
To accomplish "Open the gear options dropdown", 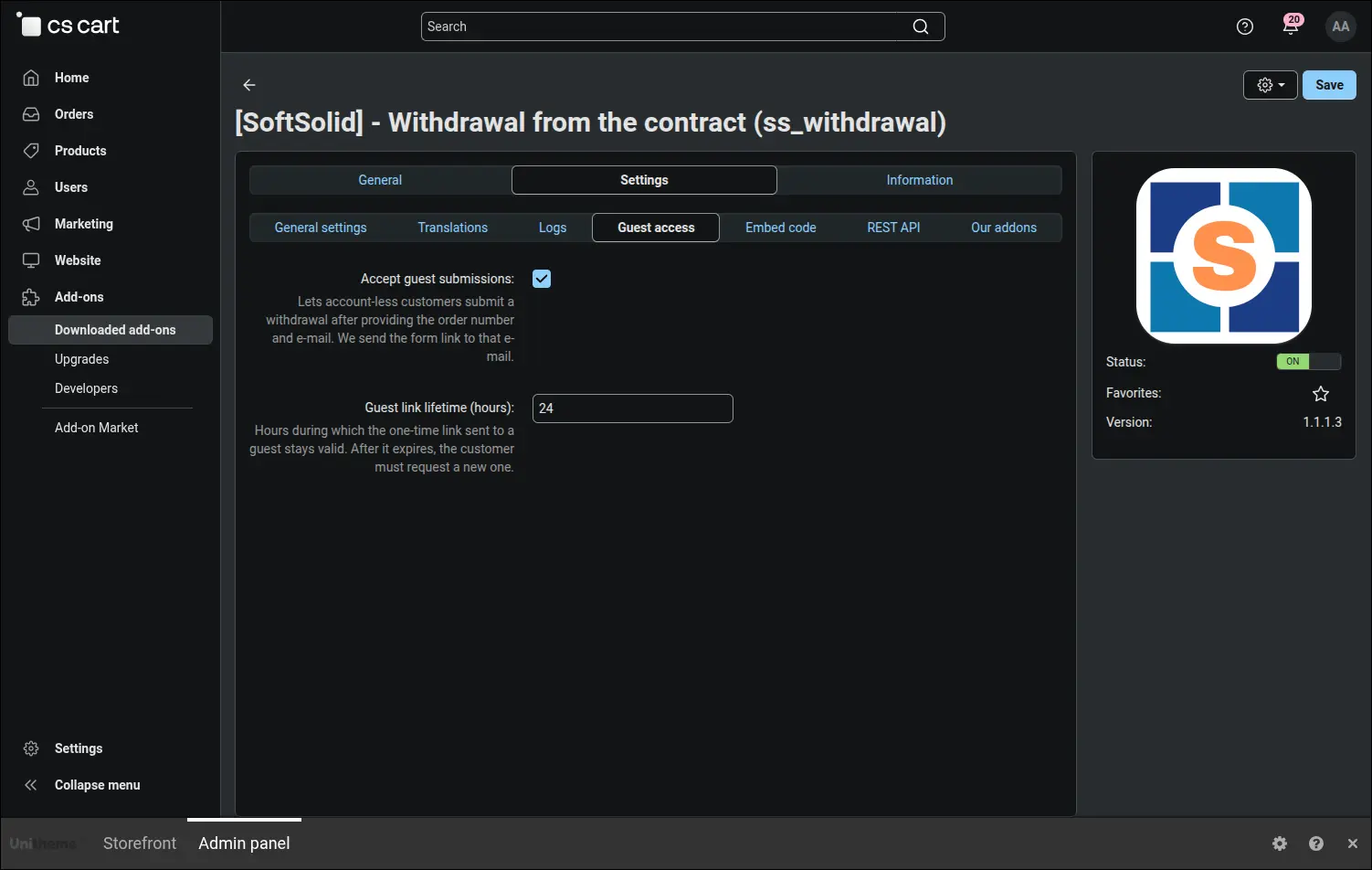I will (1271, 85).
